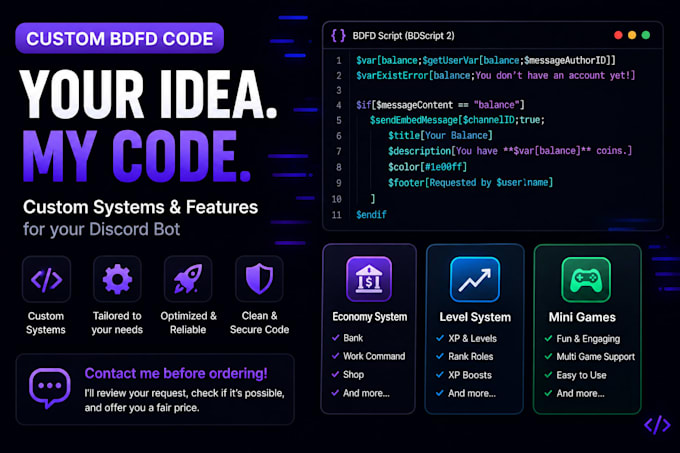Click the Economy System bank icon
The height and width of the screenshot is (453, 680).
click(x=369, y=279)
